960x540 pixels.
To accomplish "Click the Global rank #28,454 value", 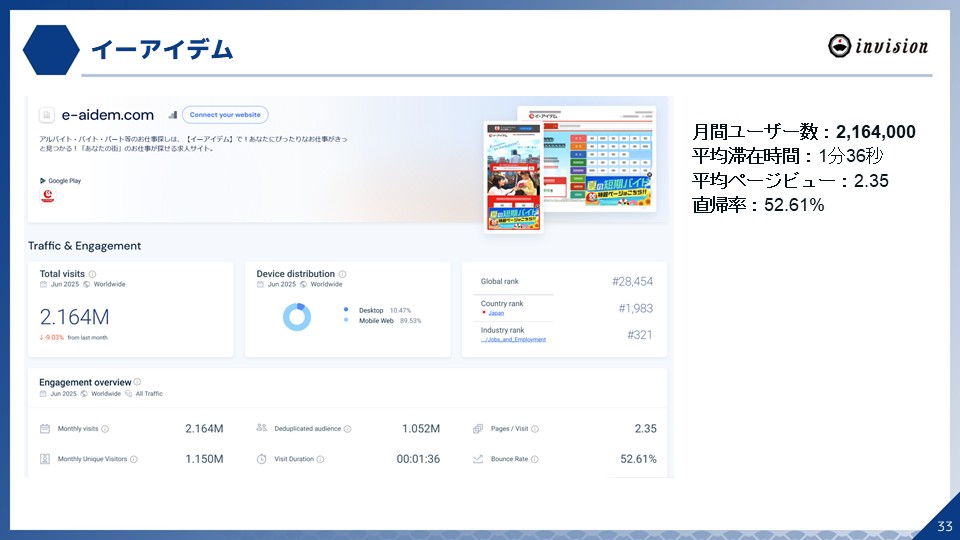I will [x=632, y=282].
